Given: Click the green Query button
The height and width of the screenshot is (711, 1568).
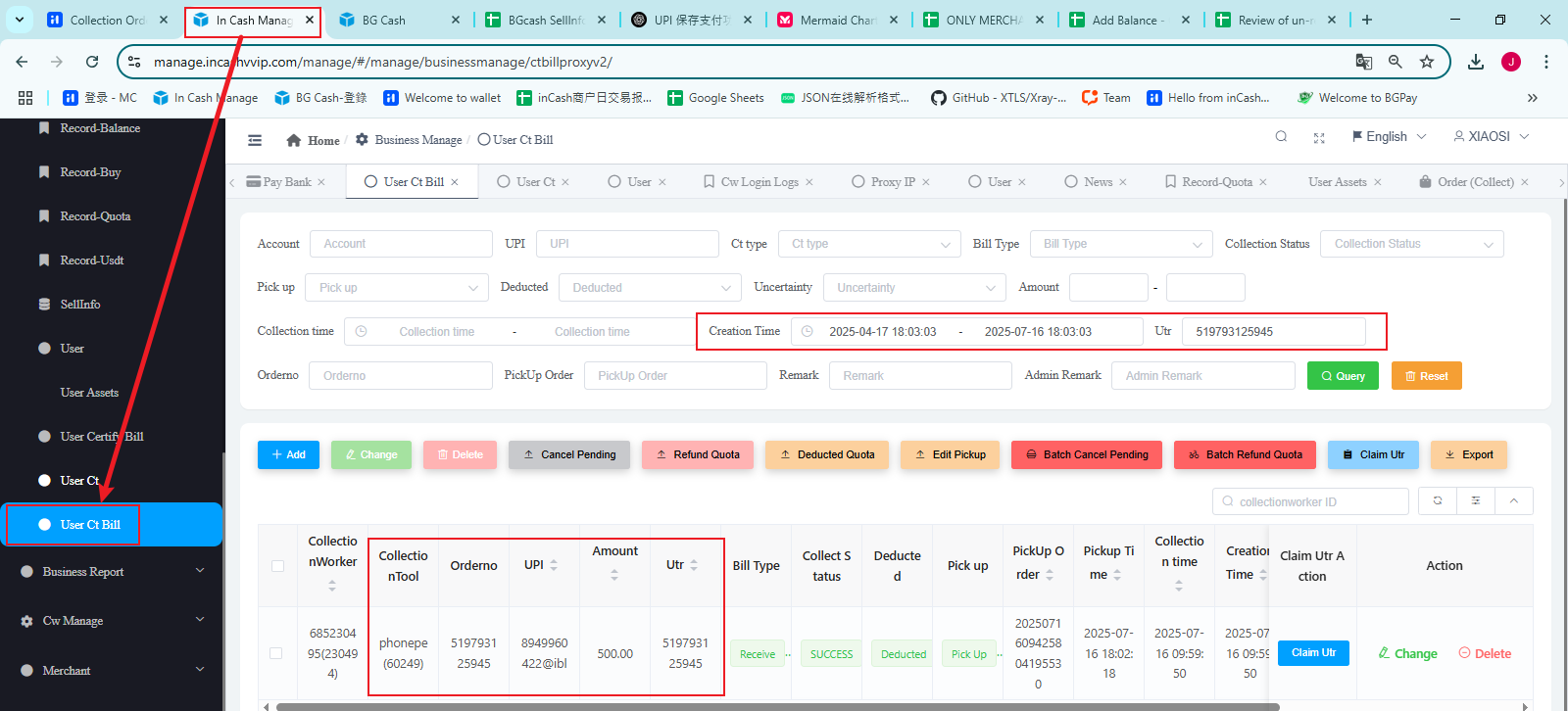Looking at the screenshot, I should pyautogui.click(x=1343, y=376).
